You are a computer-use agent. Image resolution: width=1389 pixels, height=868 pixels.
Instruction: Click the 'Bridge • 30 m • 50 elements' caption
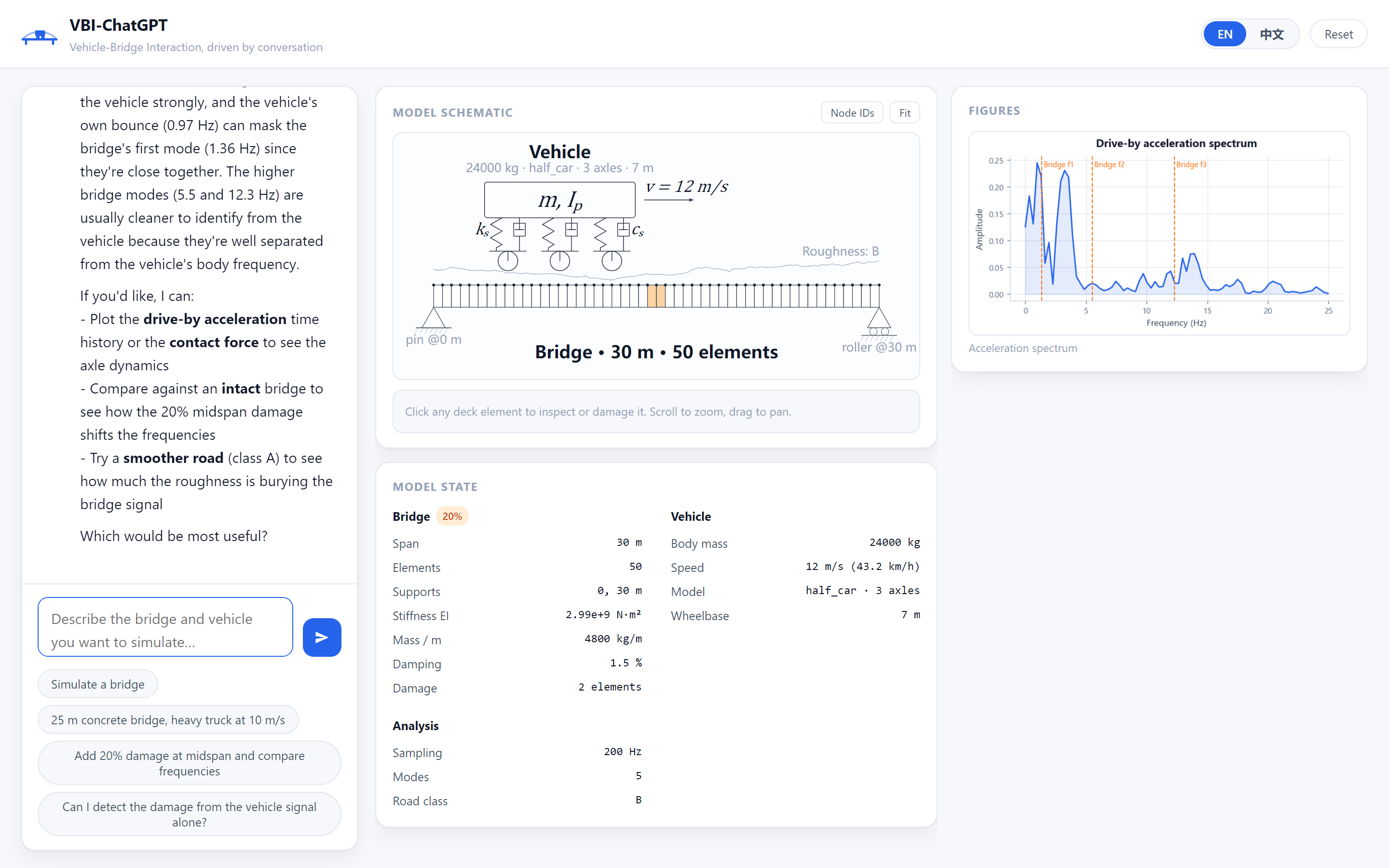656,352
